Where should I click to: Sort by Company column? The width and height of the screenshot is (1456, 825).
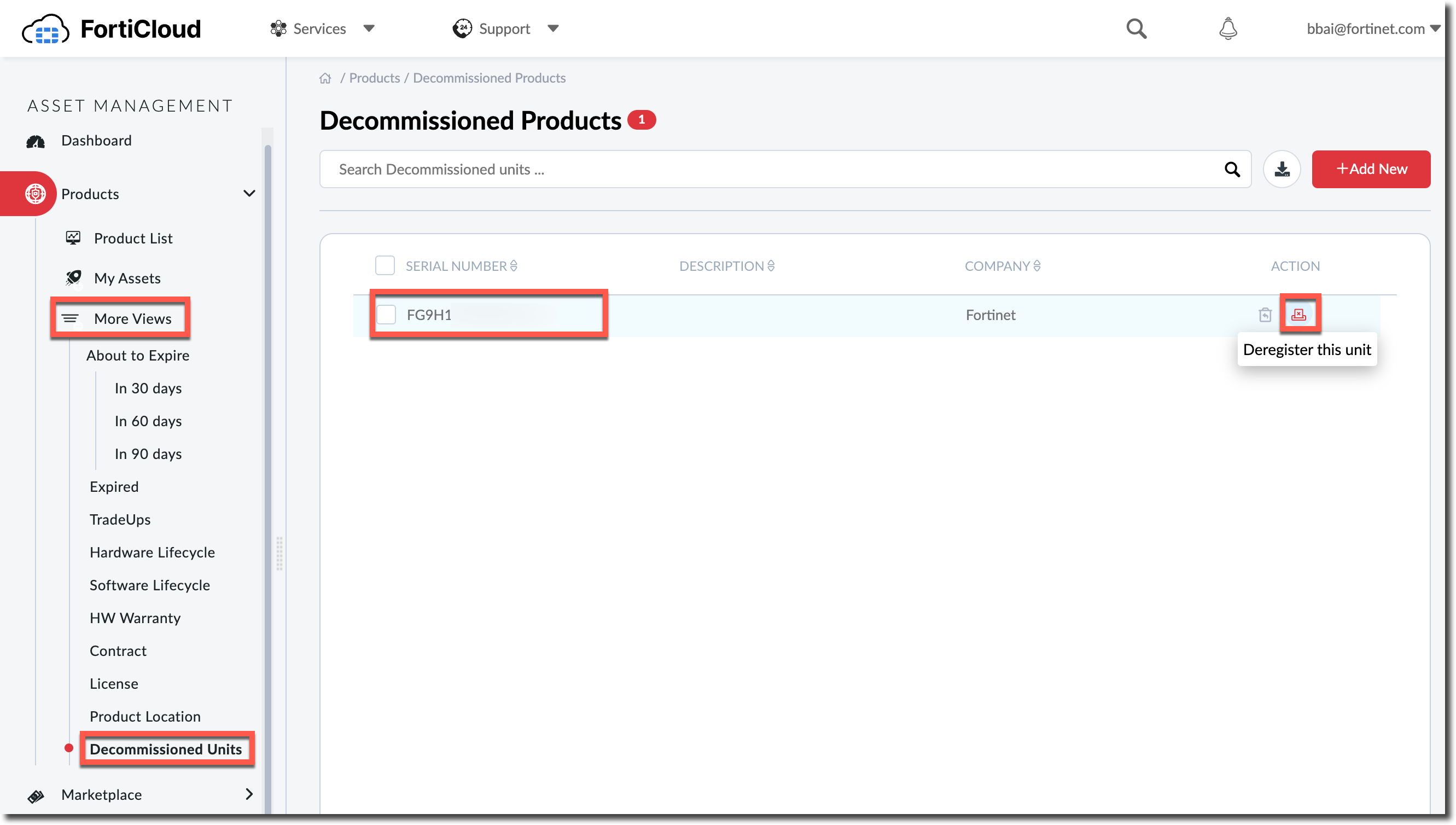pos(1003,266)
